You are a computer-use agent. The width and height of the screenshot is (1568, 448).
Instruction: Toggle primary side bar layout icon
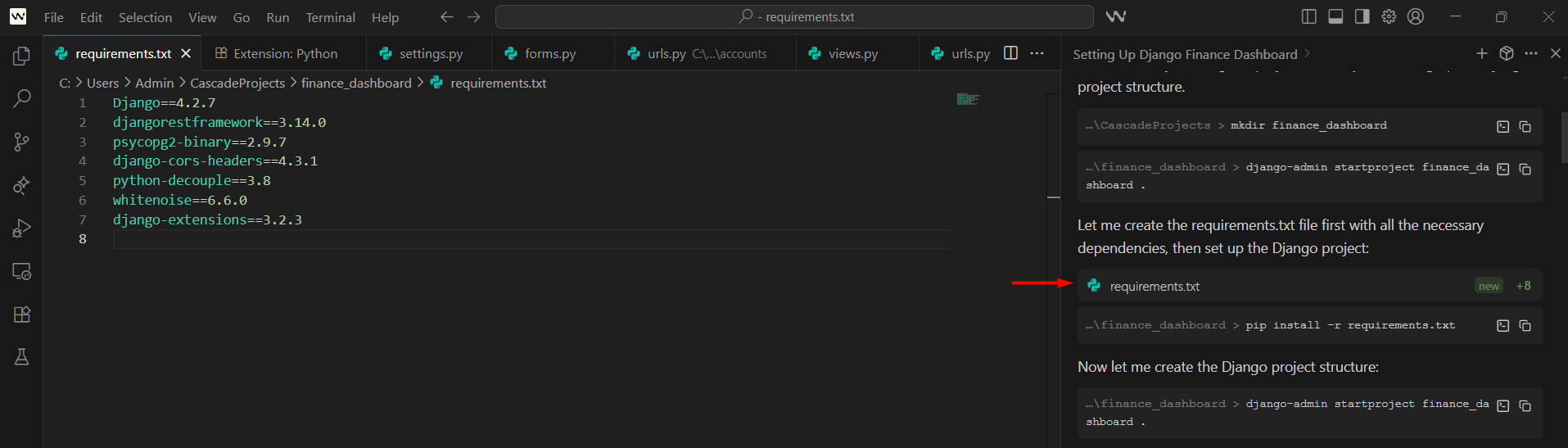(x=1309, y=16)
